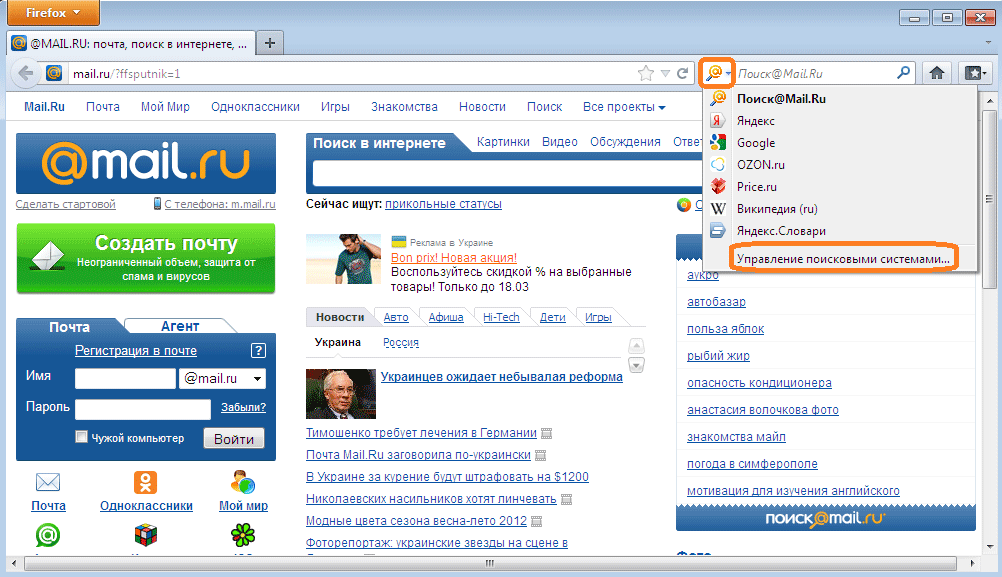Viewport: 1002px width, 577px height.
Task: Click the Bon prix! Новая акция! ad link
Action: coord(454,258)
